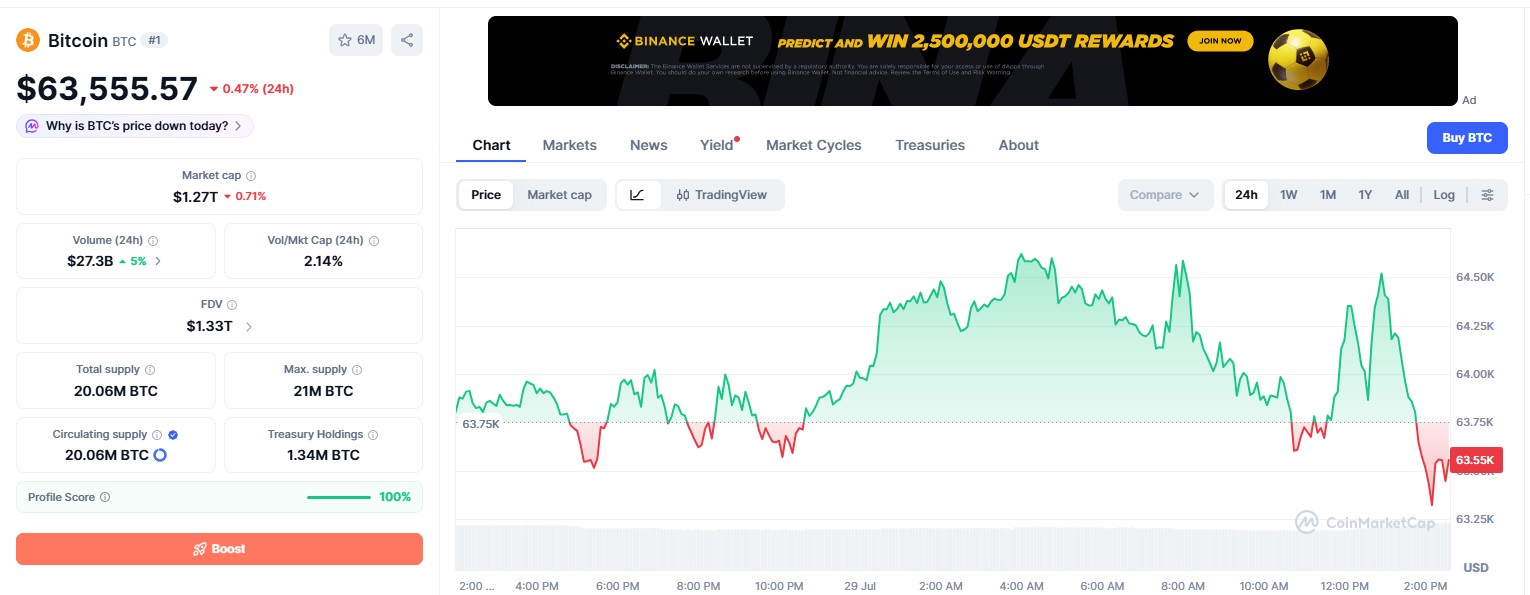Open Total supply info icon

pyautogui.click(x=150, y=370)
